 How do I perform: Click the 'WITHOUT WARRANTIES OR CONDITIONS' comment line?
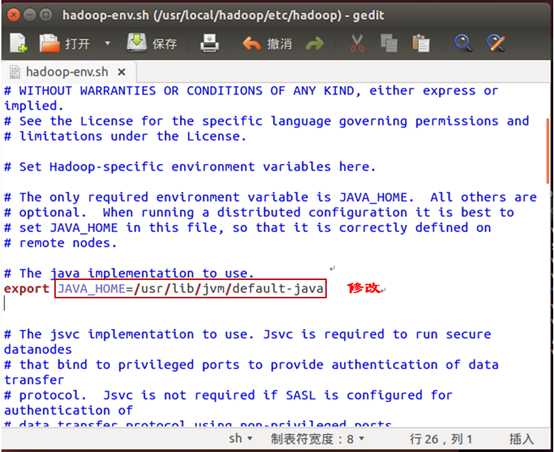pyautogui.click(x=251, y=91)
